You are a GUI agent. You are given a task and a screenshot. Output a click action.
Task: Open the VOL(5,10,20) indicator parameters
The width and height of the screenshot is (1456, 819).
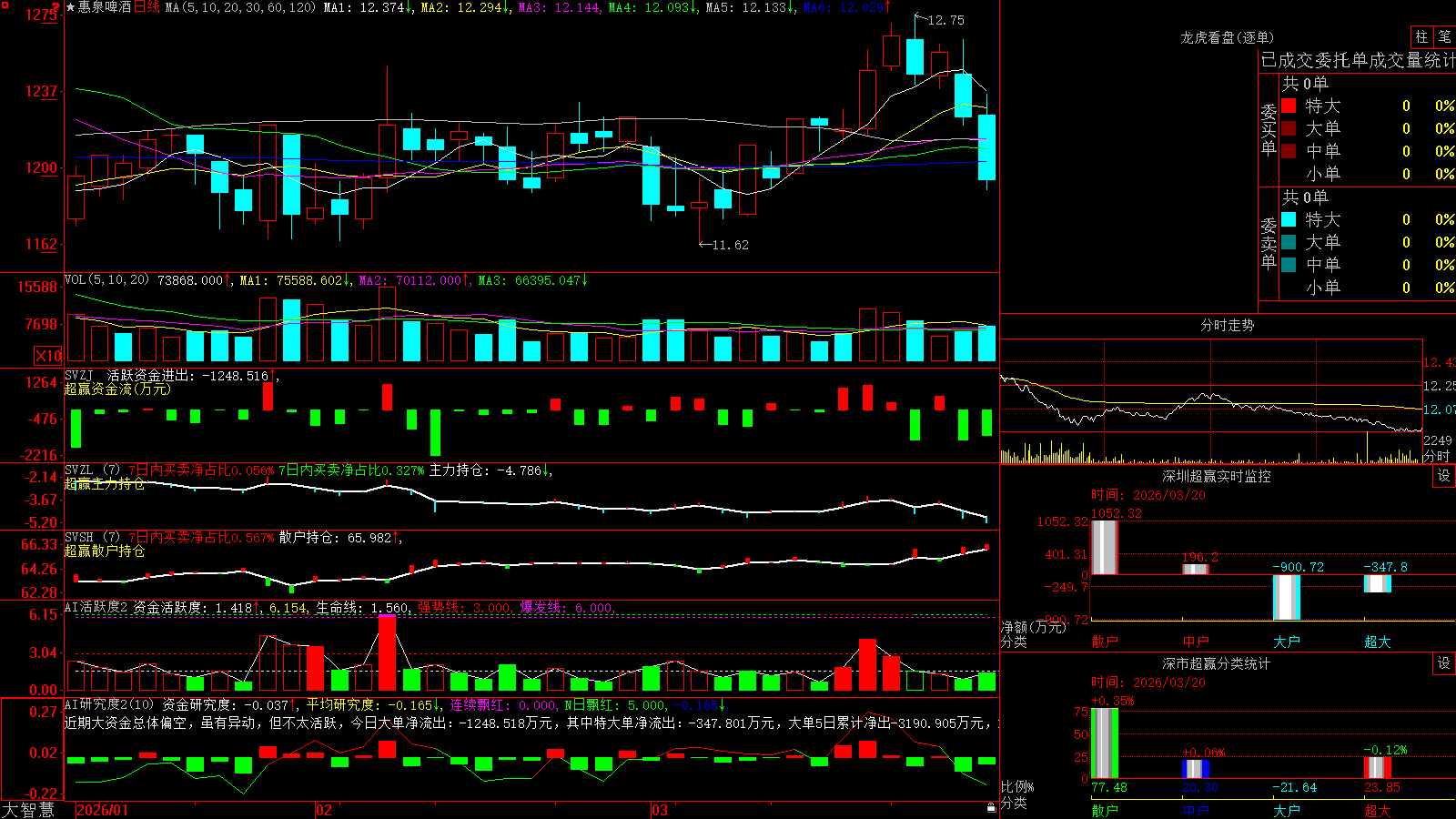107,280
